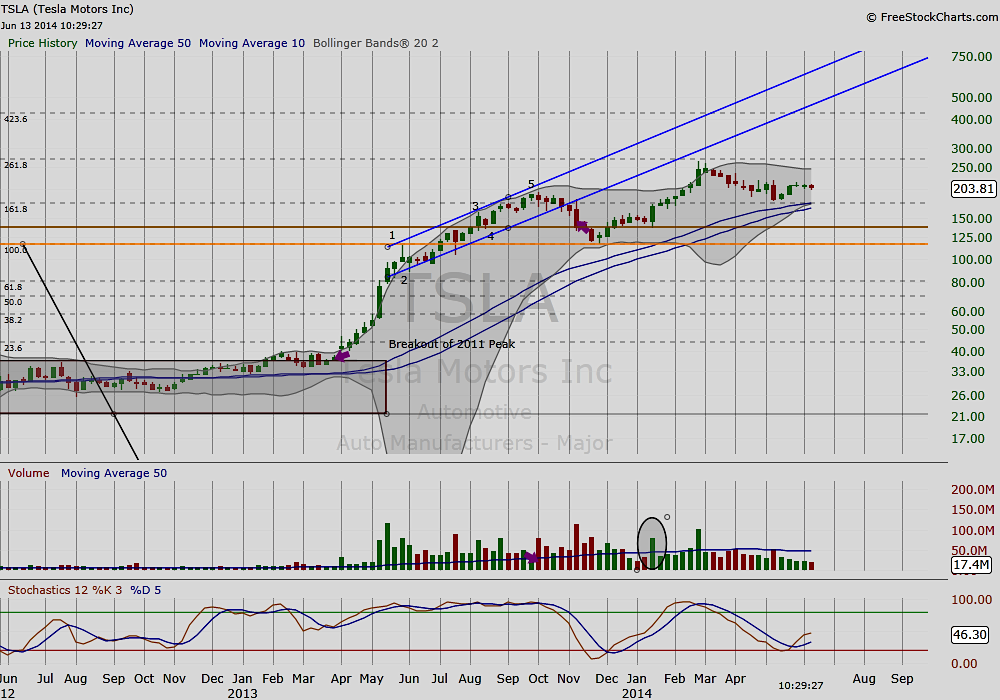Click the 40.00 price axis label

968,352
